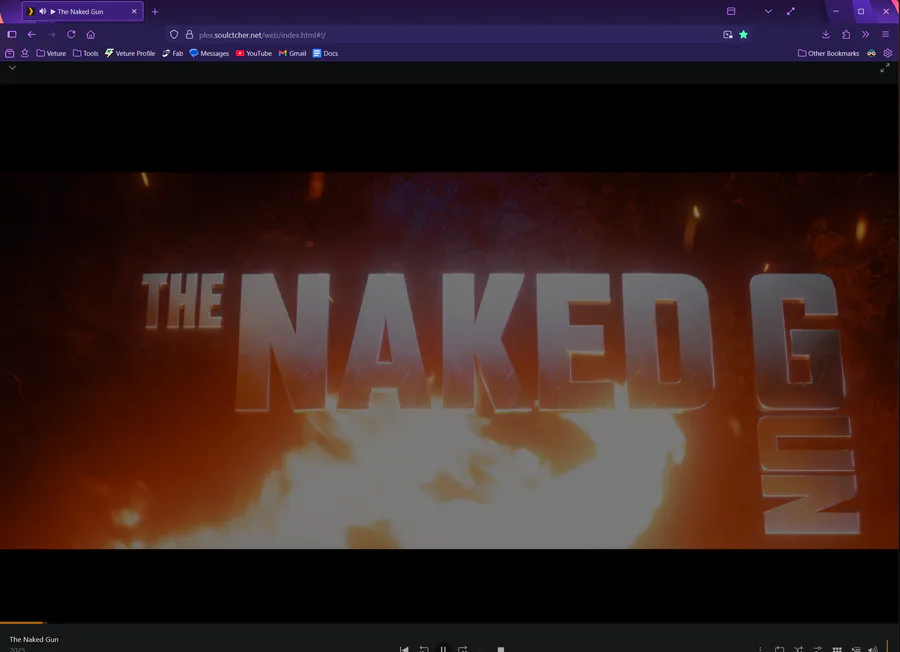Stop playback with the stop button
The image size is (900, 652).
tap(501, 649)
